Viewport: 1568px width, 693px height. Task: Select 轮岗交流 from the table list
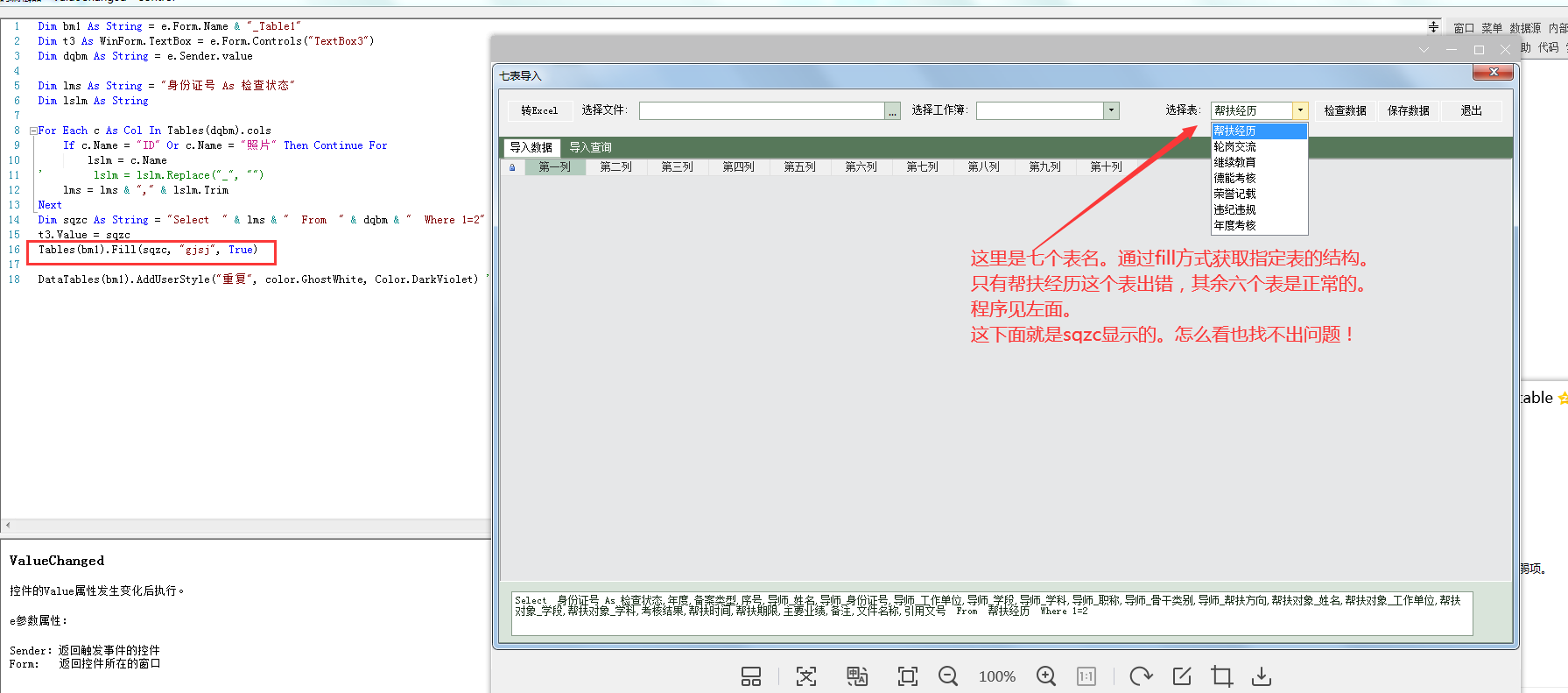coord(1234,146)
